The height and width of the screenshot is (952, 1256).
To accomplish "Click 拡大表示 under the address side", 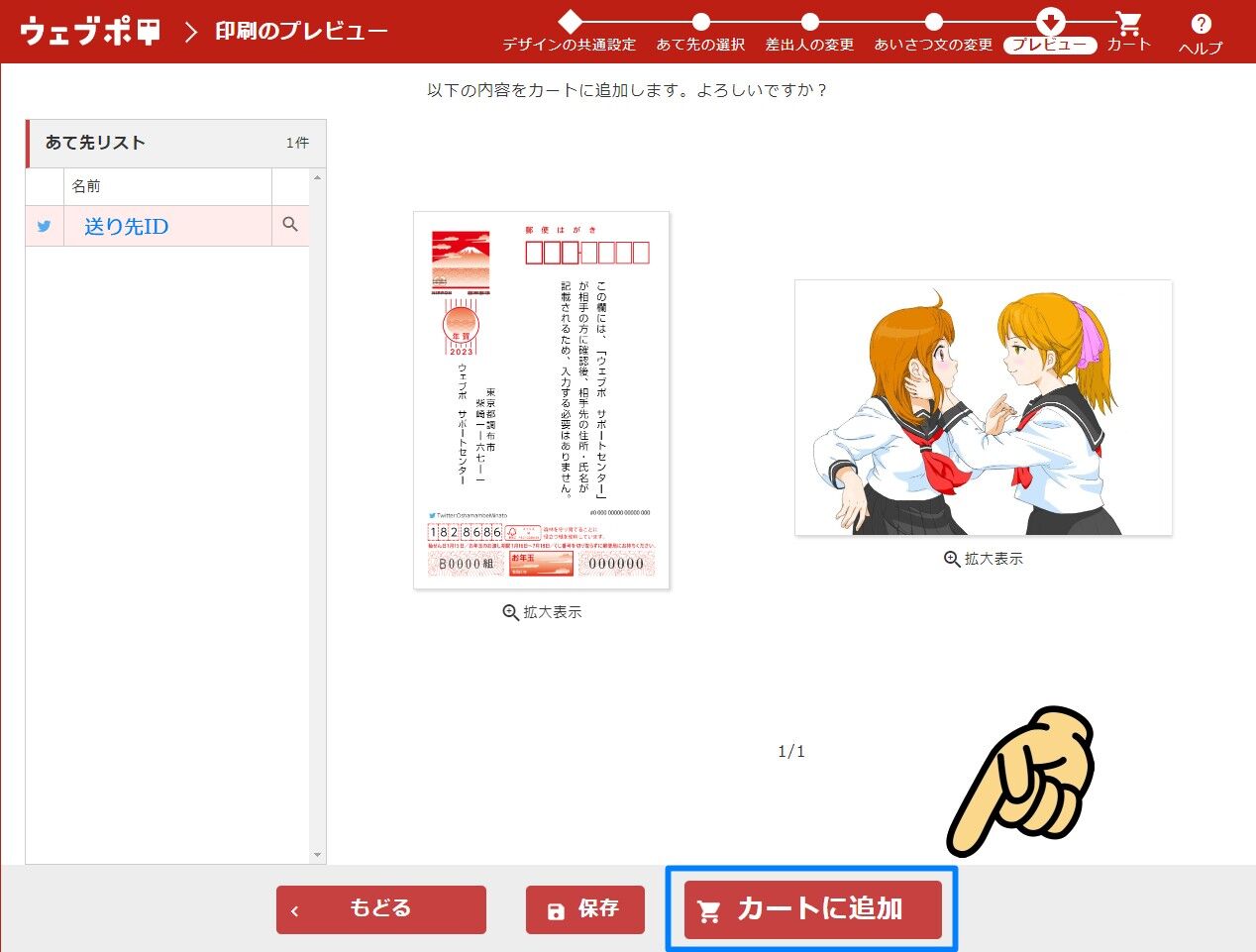I will pos(542,612).
